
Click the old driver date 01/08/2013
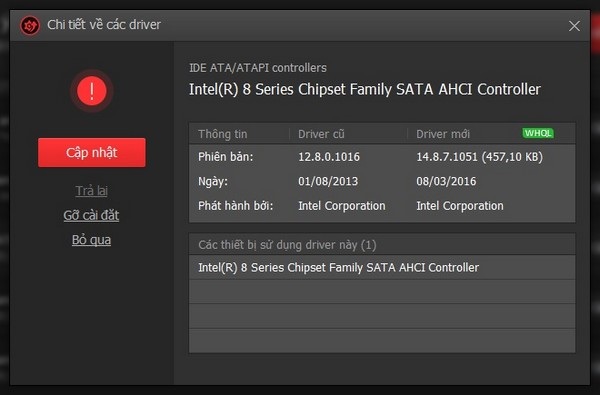[x=328, y=181]
